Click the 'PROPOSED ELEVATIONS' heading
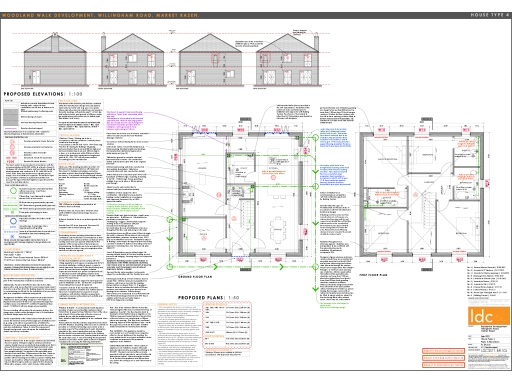Screen dimensions: 512x384 [34, 94]
